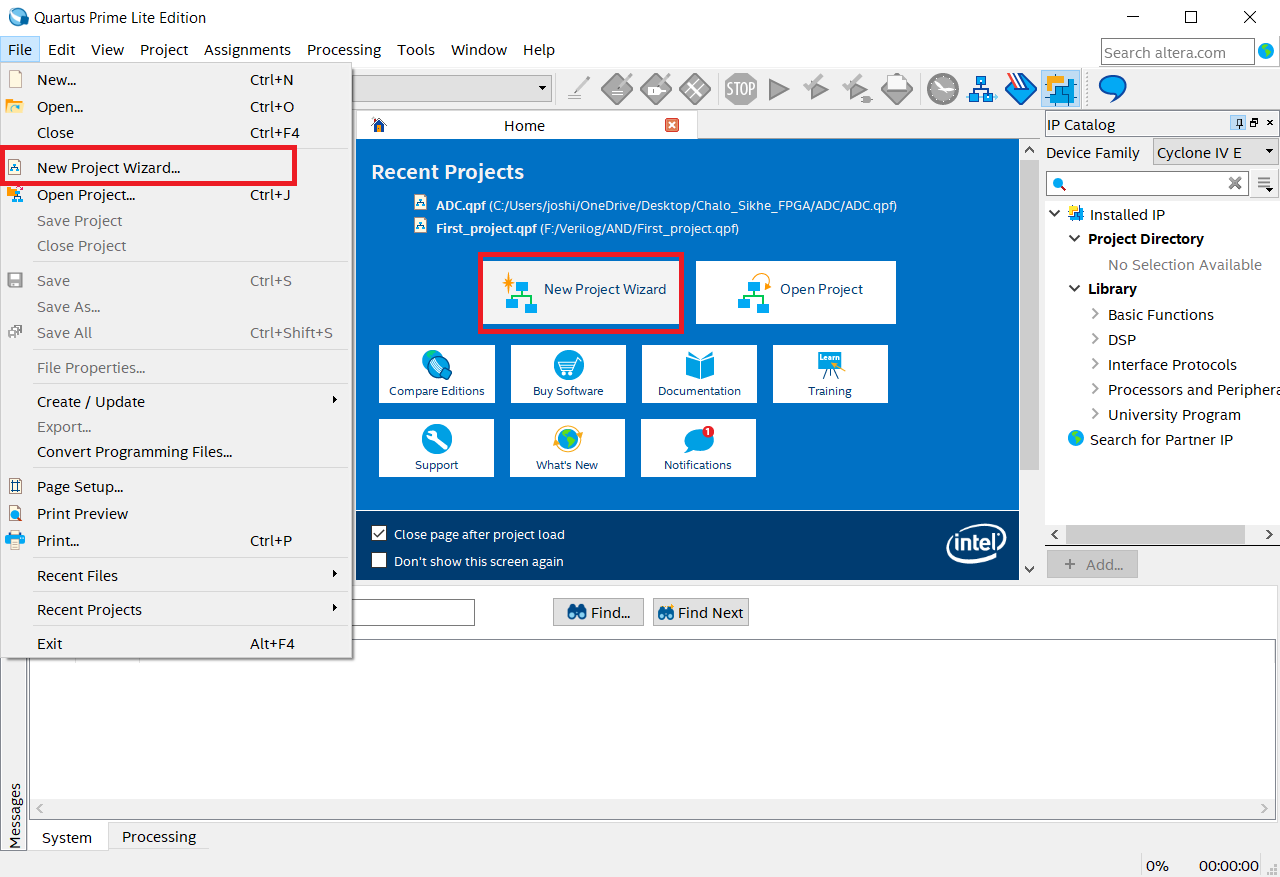
Task: Open the IP Catalog options menu icon
Action: coord(1266,184)
